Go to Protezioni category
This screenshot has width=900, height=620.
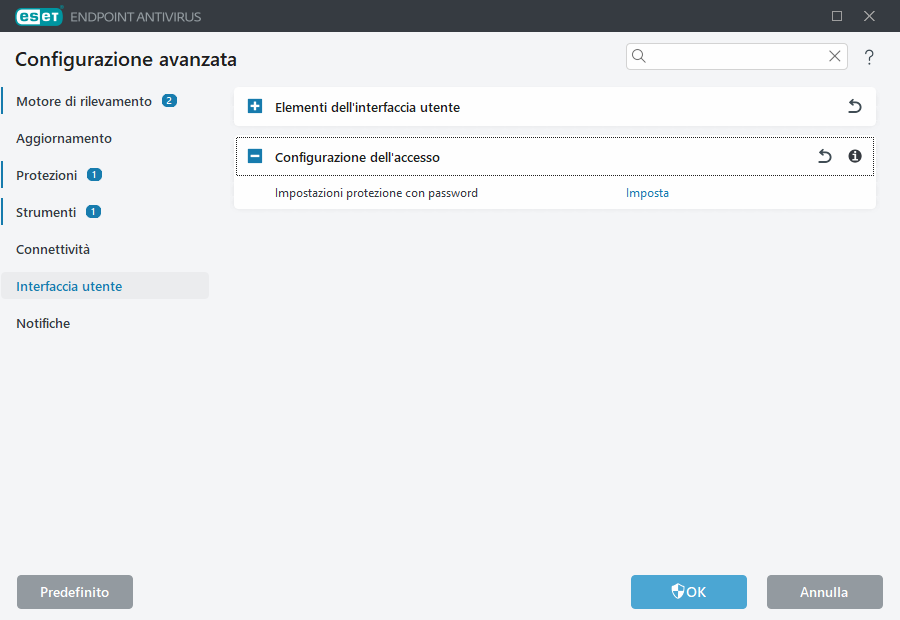pos(47,175)
